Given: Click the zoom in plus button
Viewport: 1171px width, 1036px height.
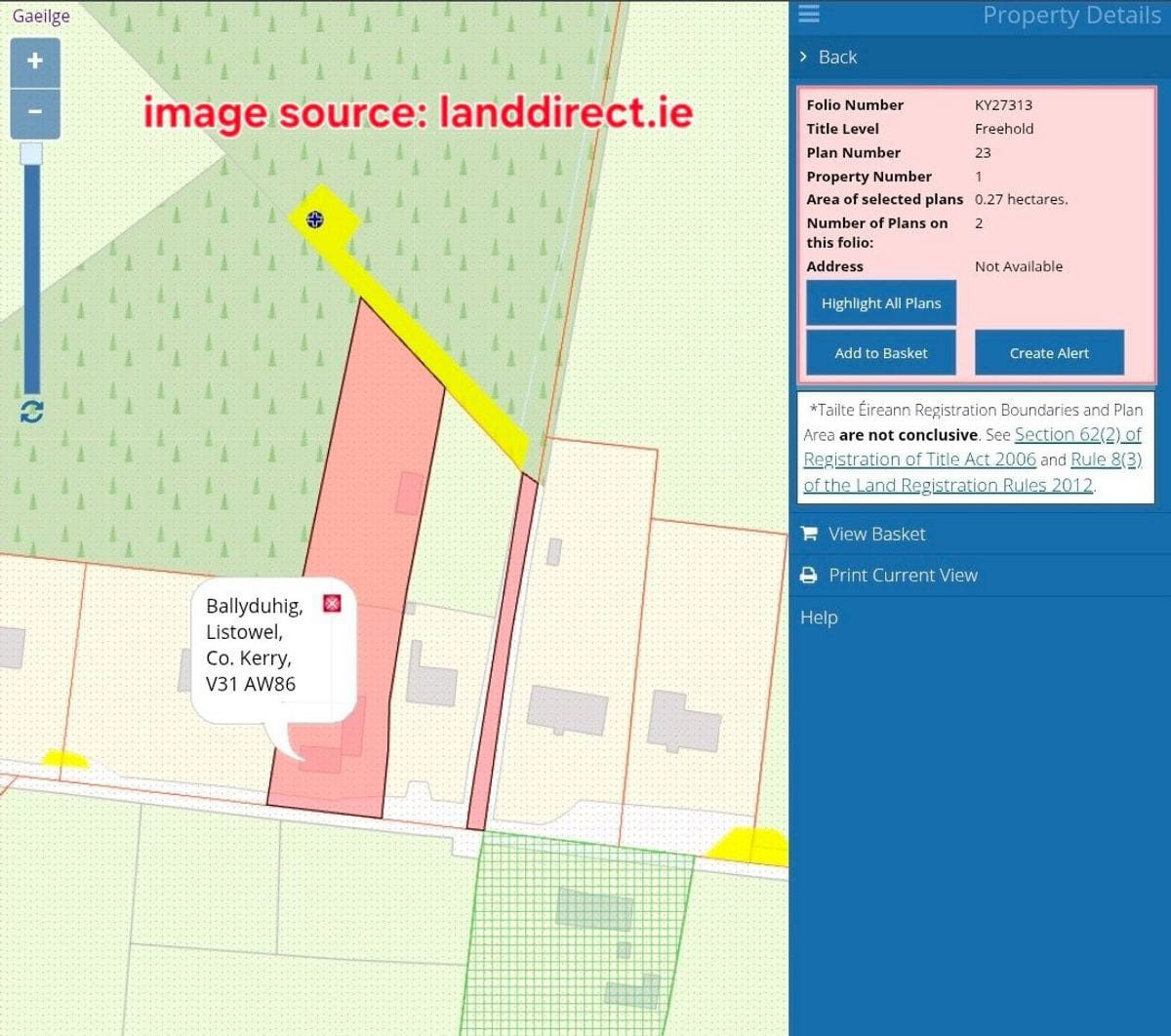Looking at the screenshot, I should pos(35,61).
